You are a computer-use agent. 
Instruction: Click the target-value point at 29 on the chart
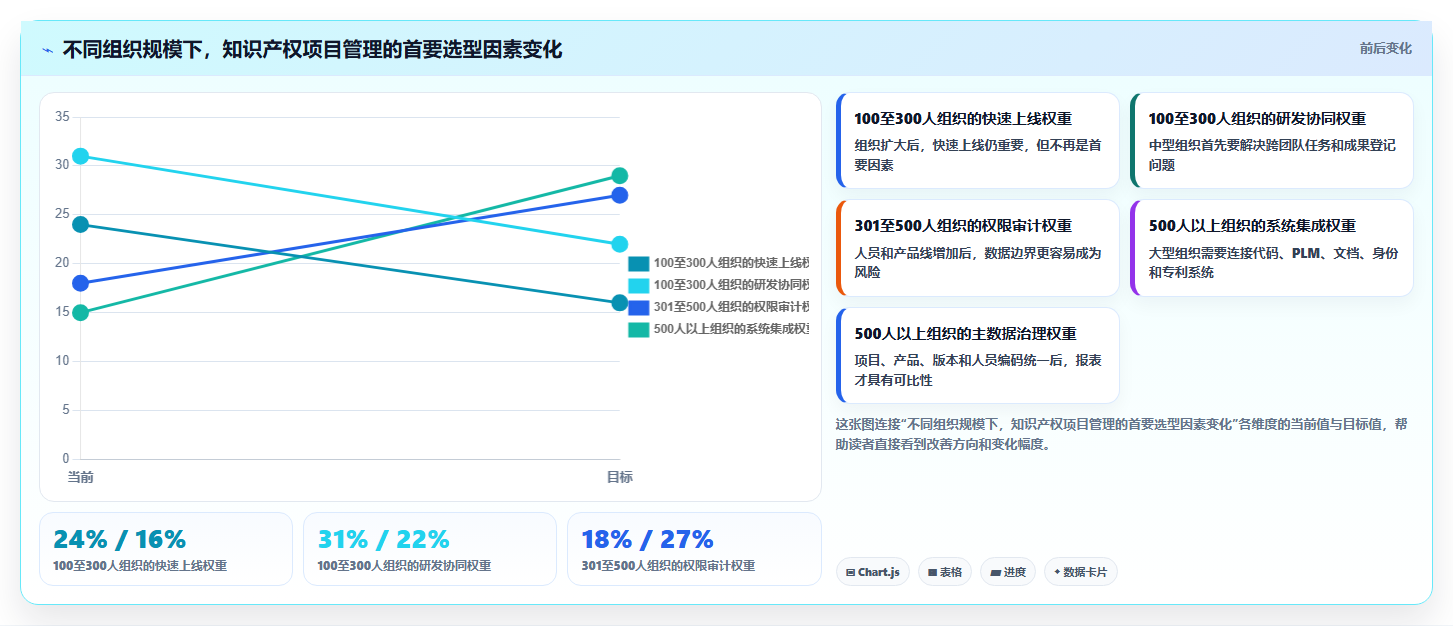(x=619, y=176)
